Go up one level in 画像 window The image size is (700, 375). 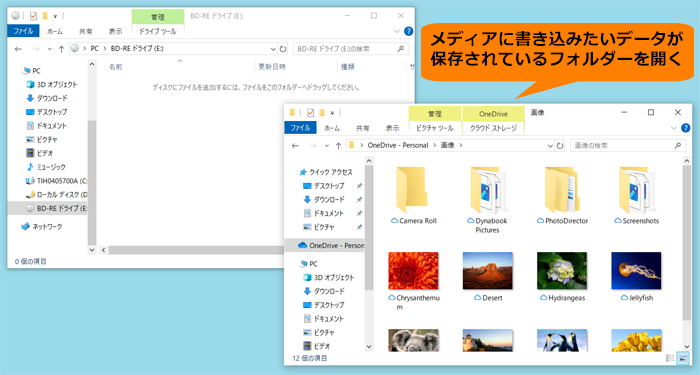[x=338, y=146]
